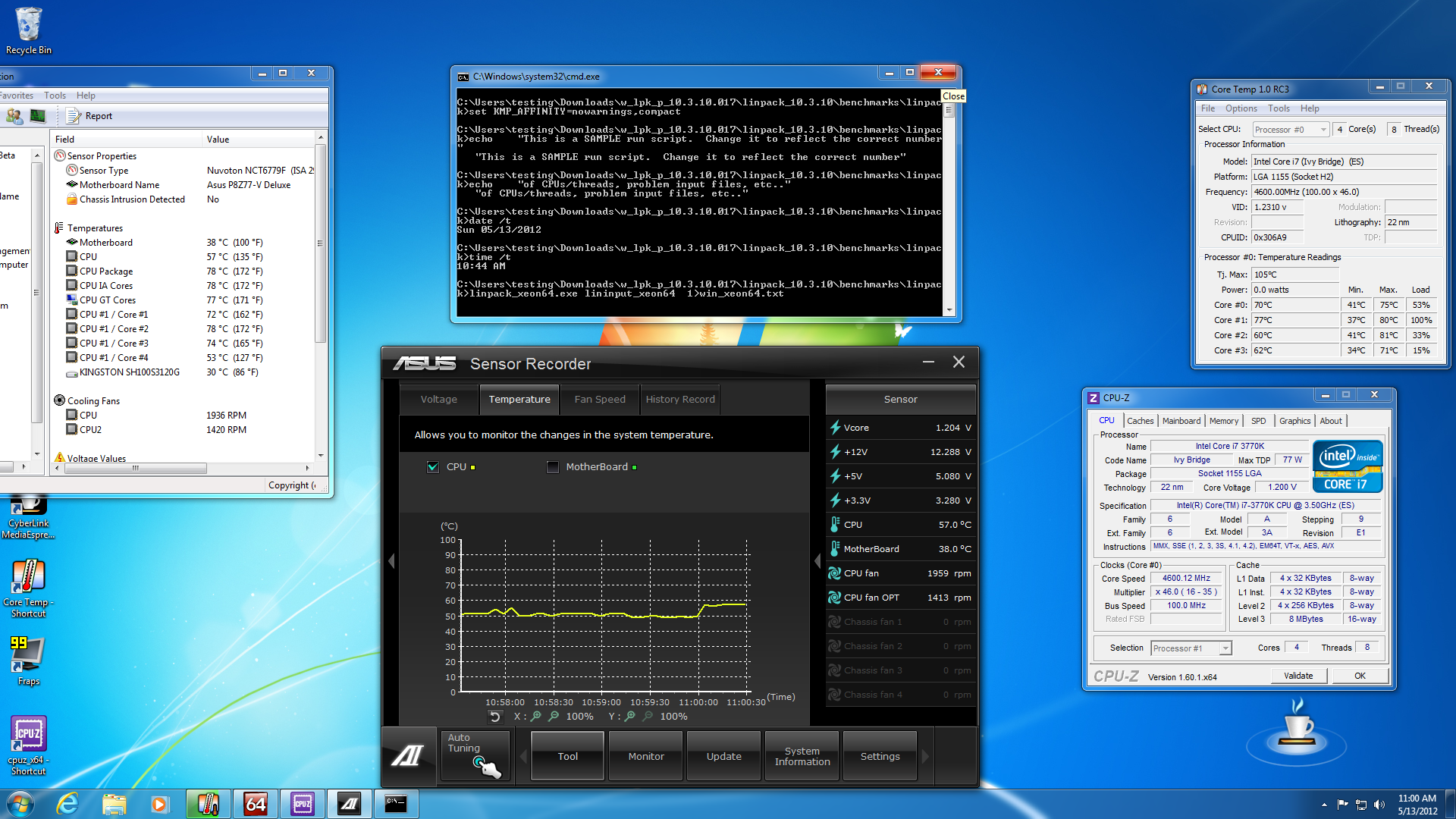Open the Selection Processor #1 dropdown in CPU-Z
The width and height of the screenshot is (1456, 819).
(1191, 648)
